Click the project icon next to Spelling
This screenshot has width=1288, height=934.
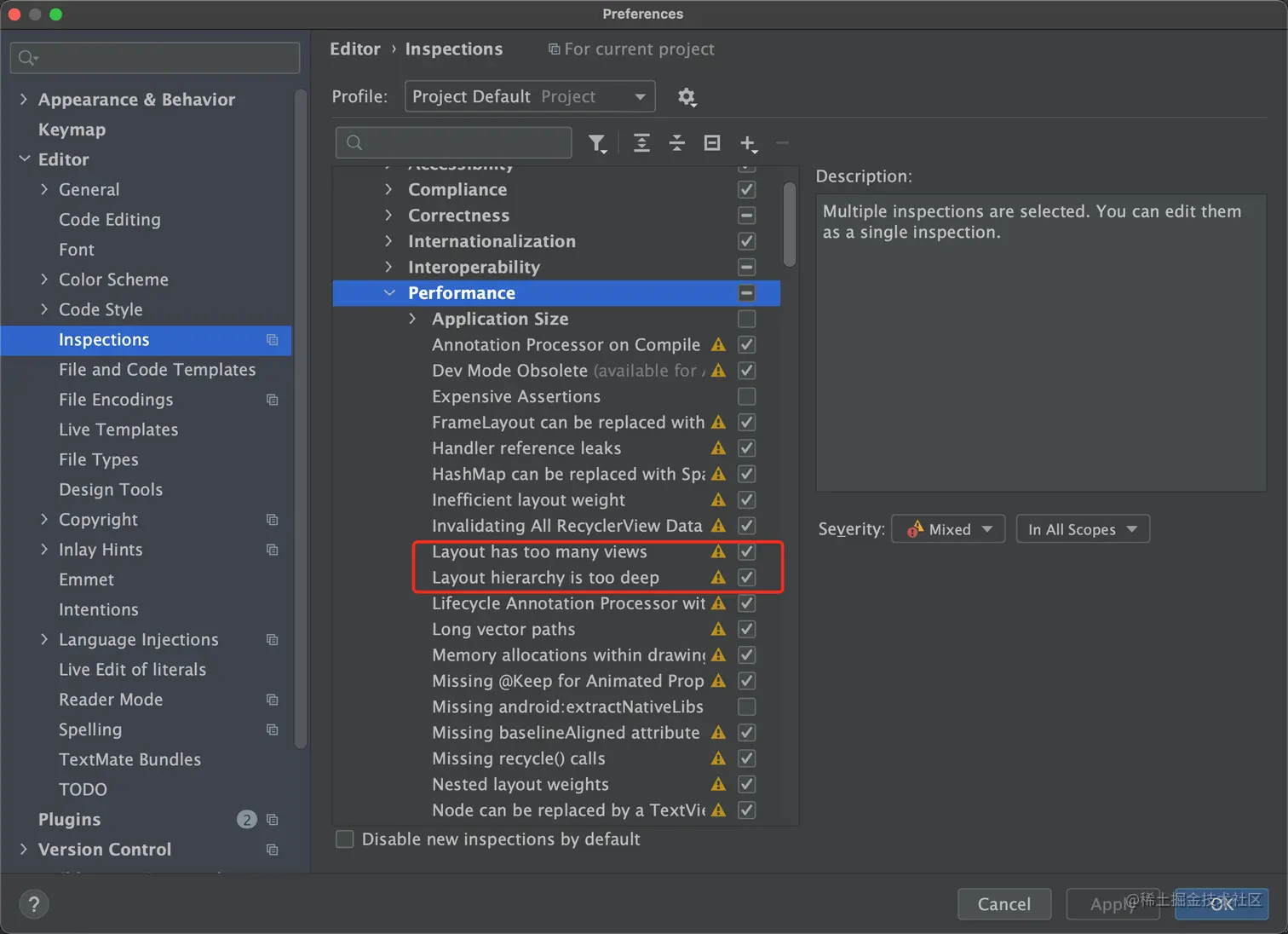[273, 729]
